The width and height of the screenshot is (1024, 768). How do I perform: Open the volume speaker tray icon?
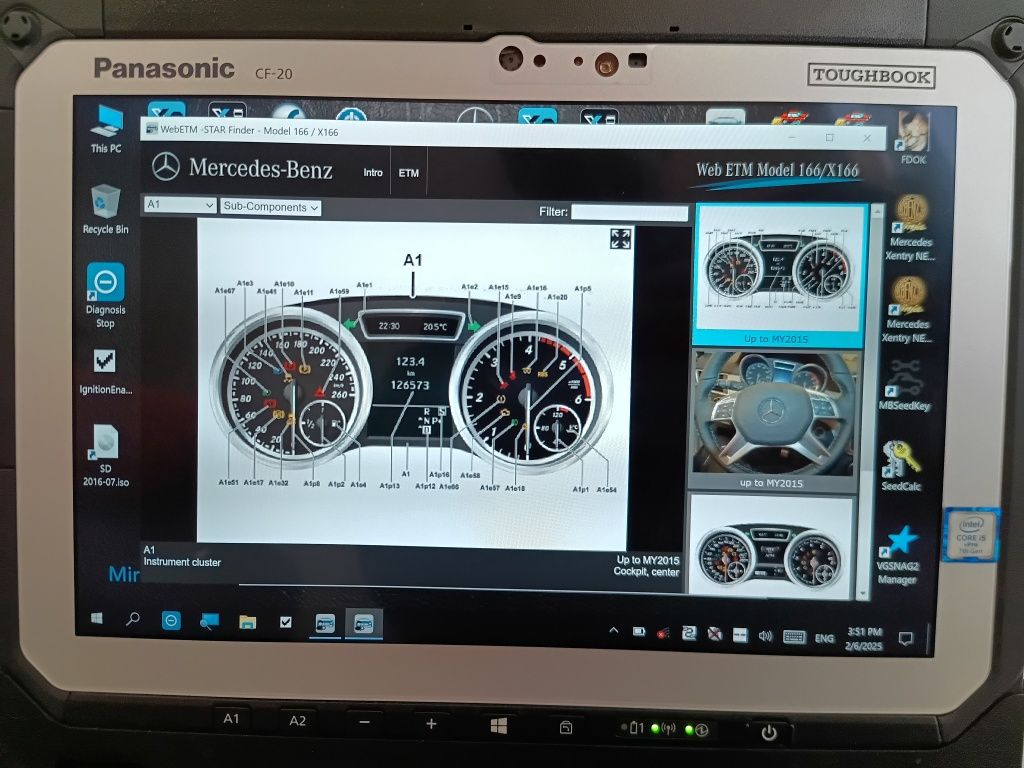(x=765, y=635)
